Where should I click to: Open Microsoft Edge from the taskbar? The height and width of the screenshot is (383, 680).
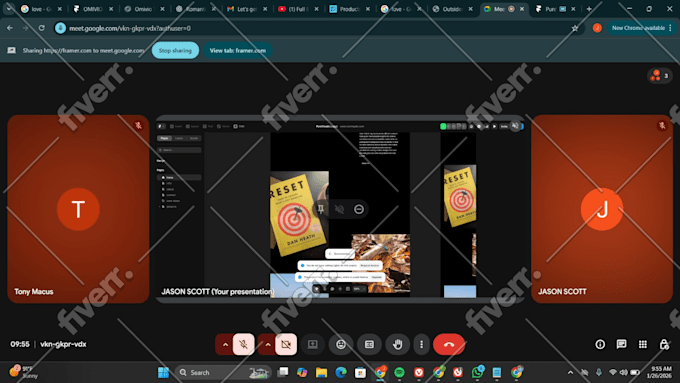click(341, 372)
